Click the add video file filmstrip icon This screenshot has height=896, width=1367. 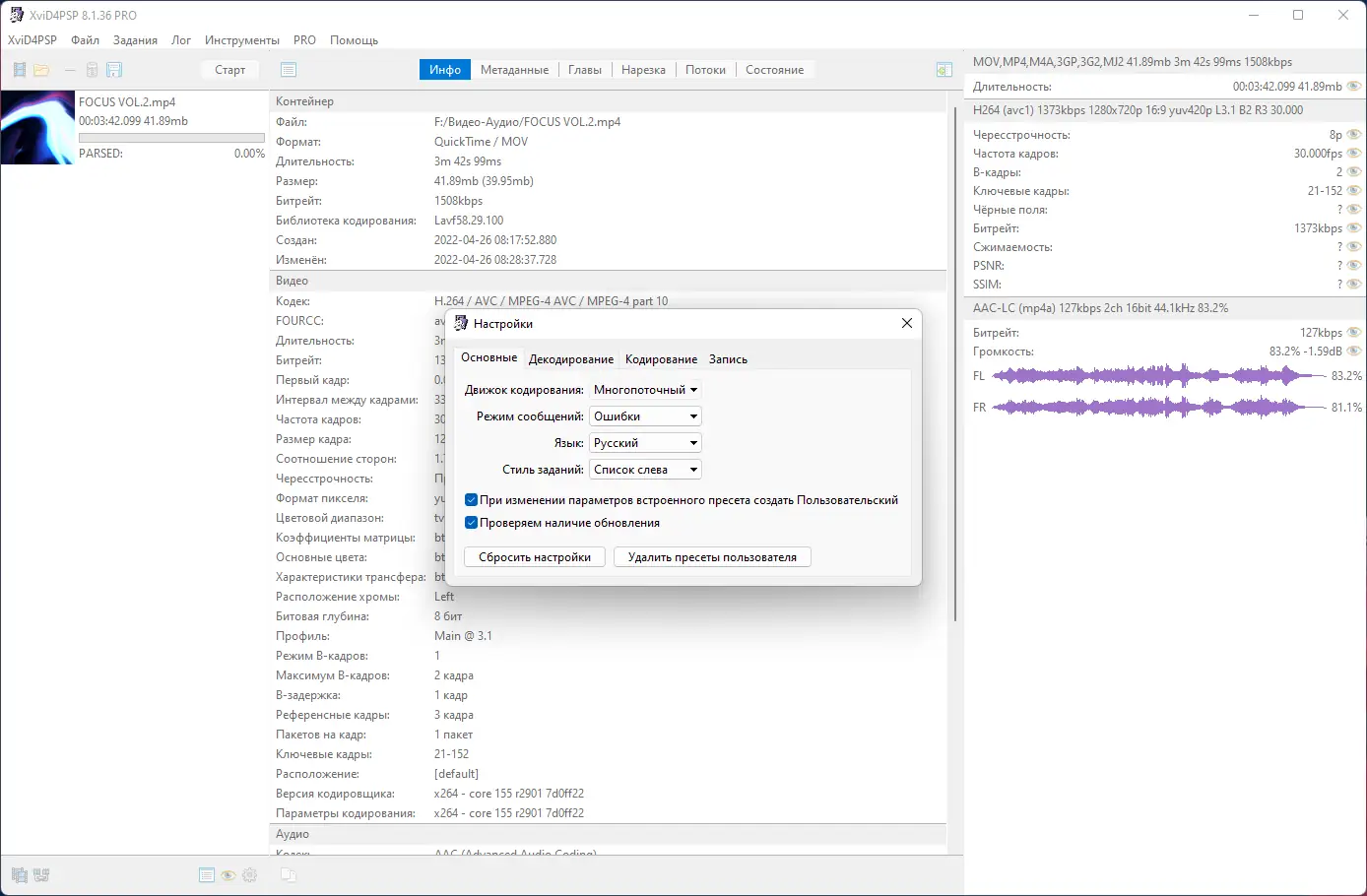(20, 70)
